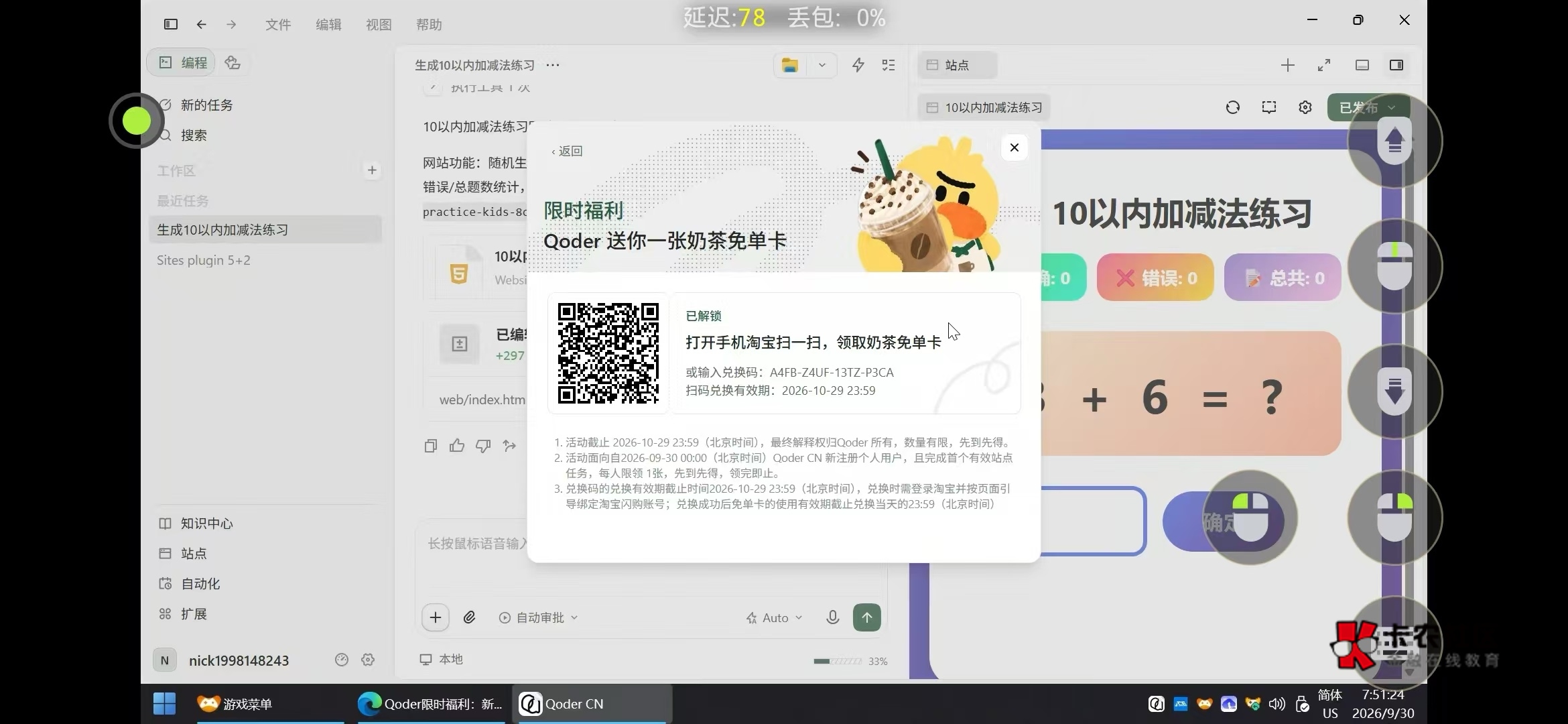Click context usage 33% progress bar
Viewport: 1568px width, 724px height.
tap(850, 661)
